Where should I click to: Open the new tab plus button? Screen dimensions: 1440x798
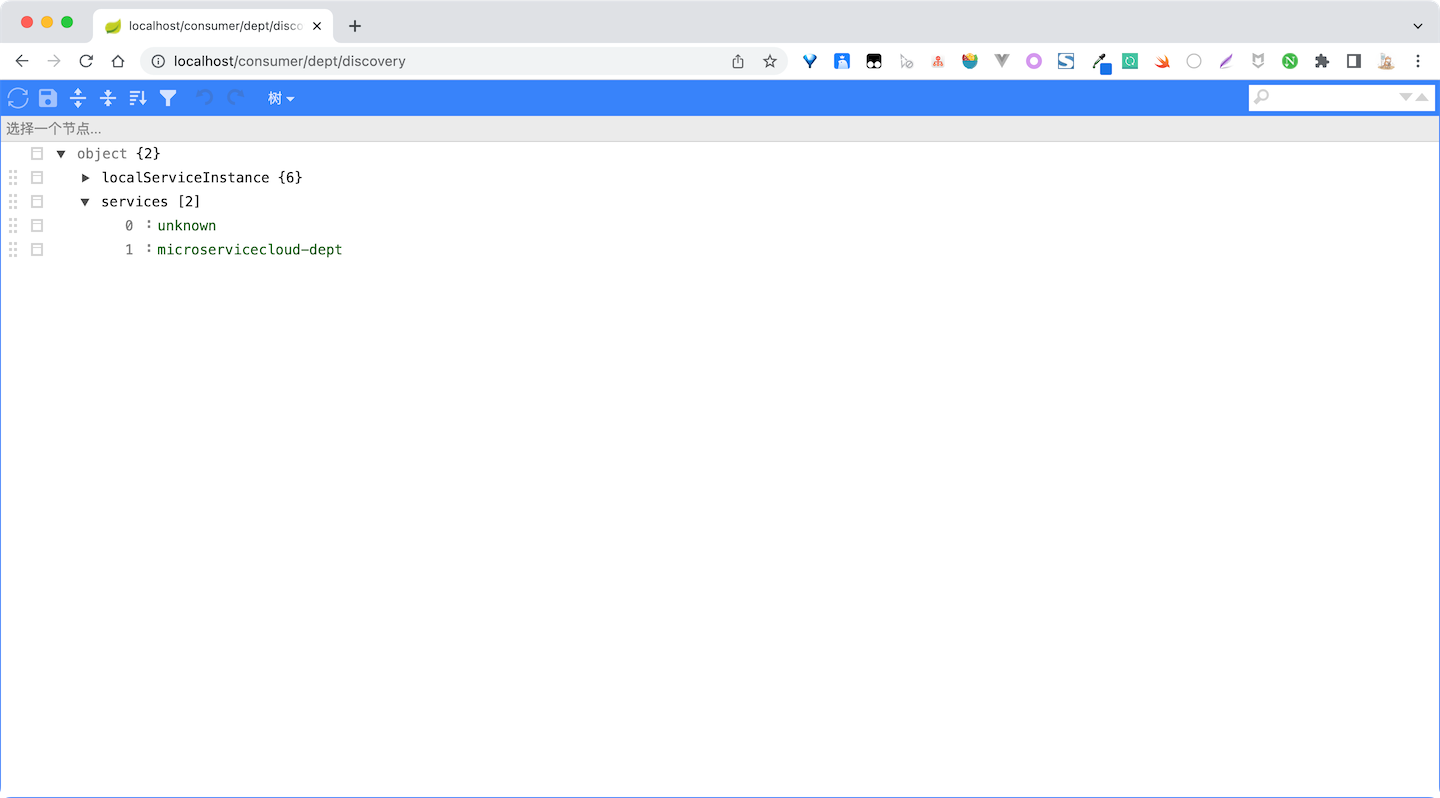tap(355, 26)
